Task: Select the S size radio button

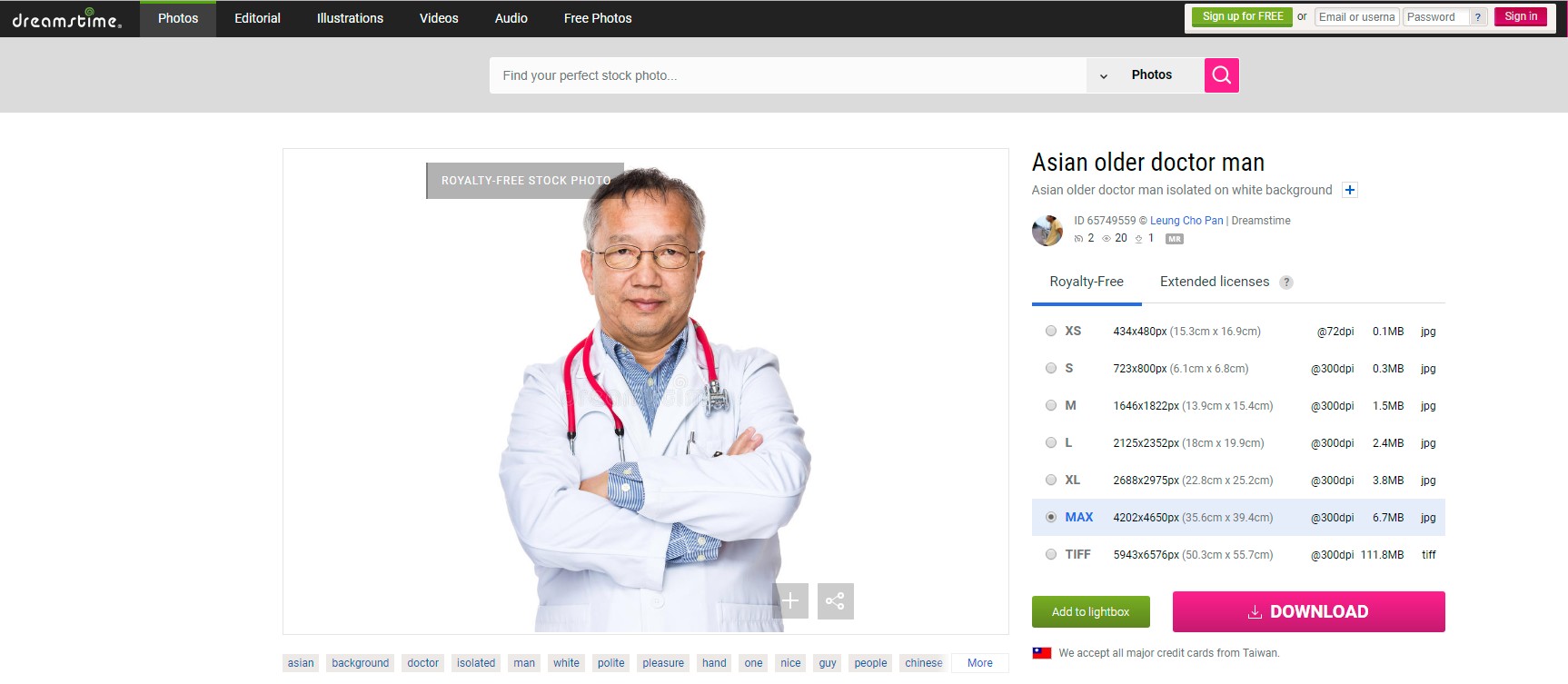Action: [x=1051, y=369]
